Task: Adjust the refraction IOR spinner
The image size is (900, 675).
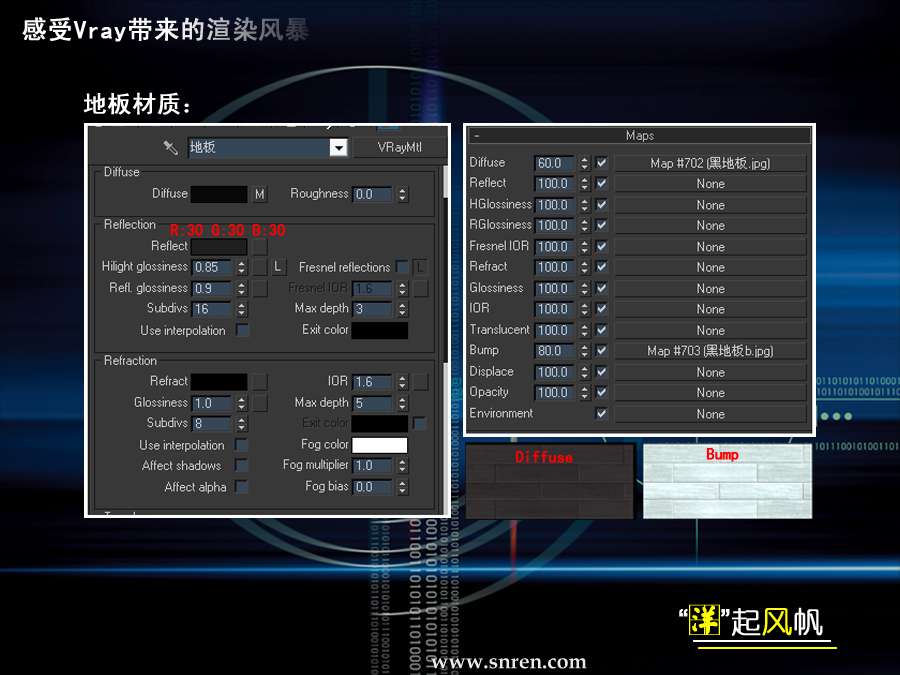Action: pyautogui.click(x=402, y=382)
